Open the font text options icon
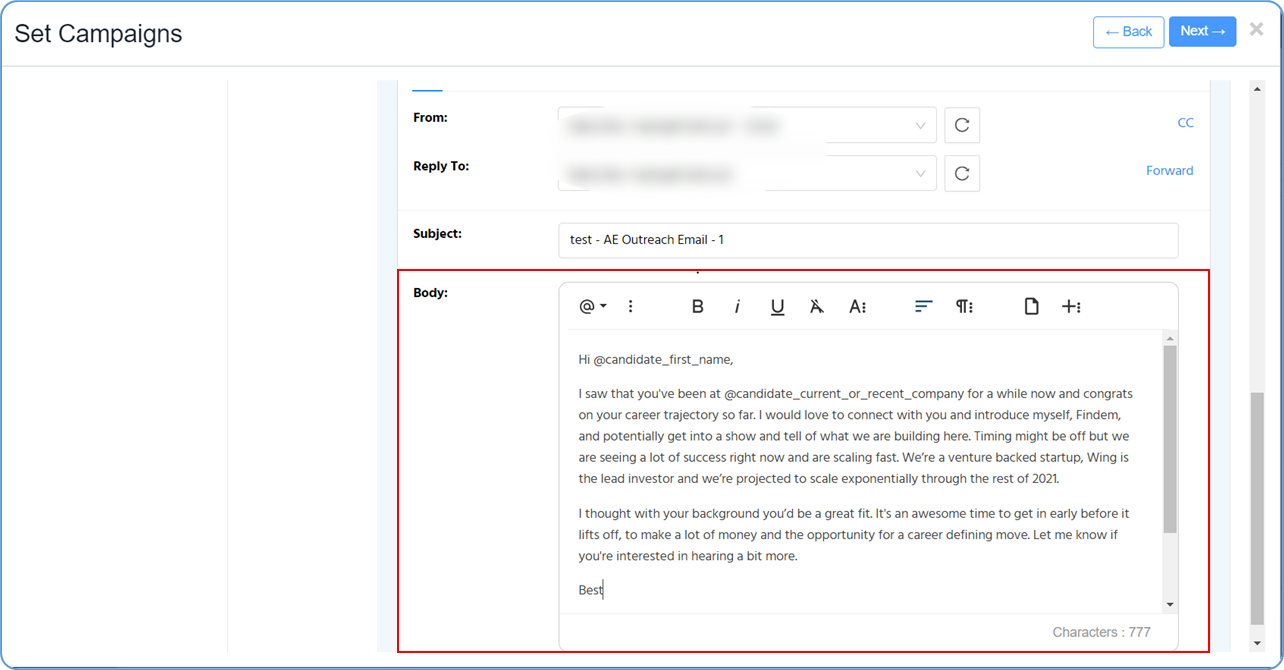 [857, 307]
